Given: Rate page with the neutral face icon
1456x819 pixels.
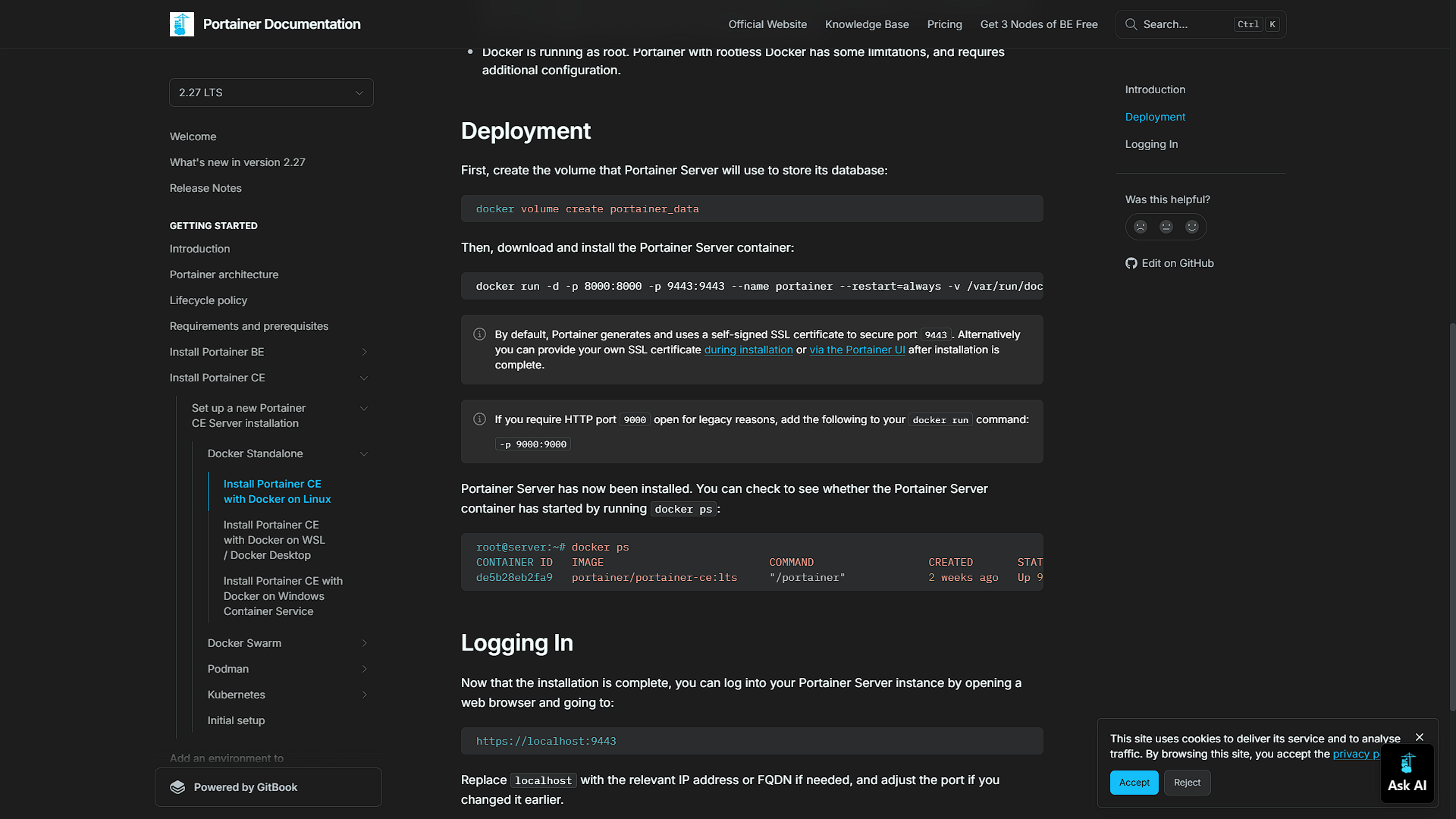Looking at the screenshot, I should pyautogui.click(x=1166, y=227).
